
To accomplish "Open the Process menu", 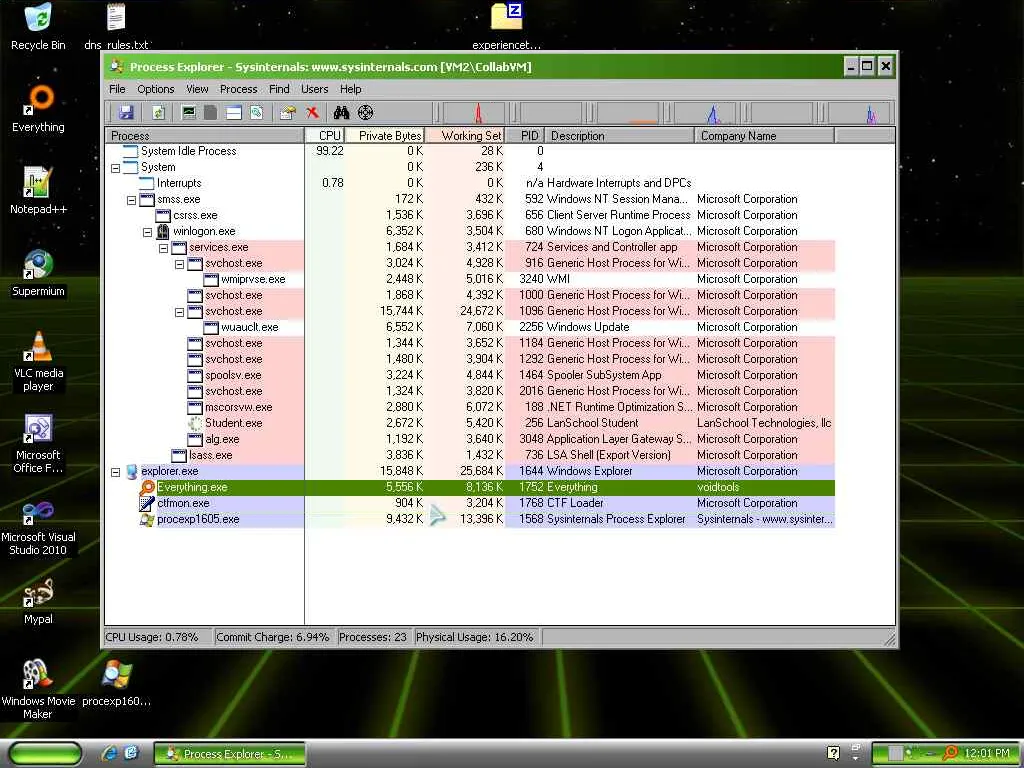I will [x=238, y=89].
